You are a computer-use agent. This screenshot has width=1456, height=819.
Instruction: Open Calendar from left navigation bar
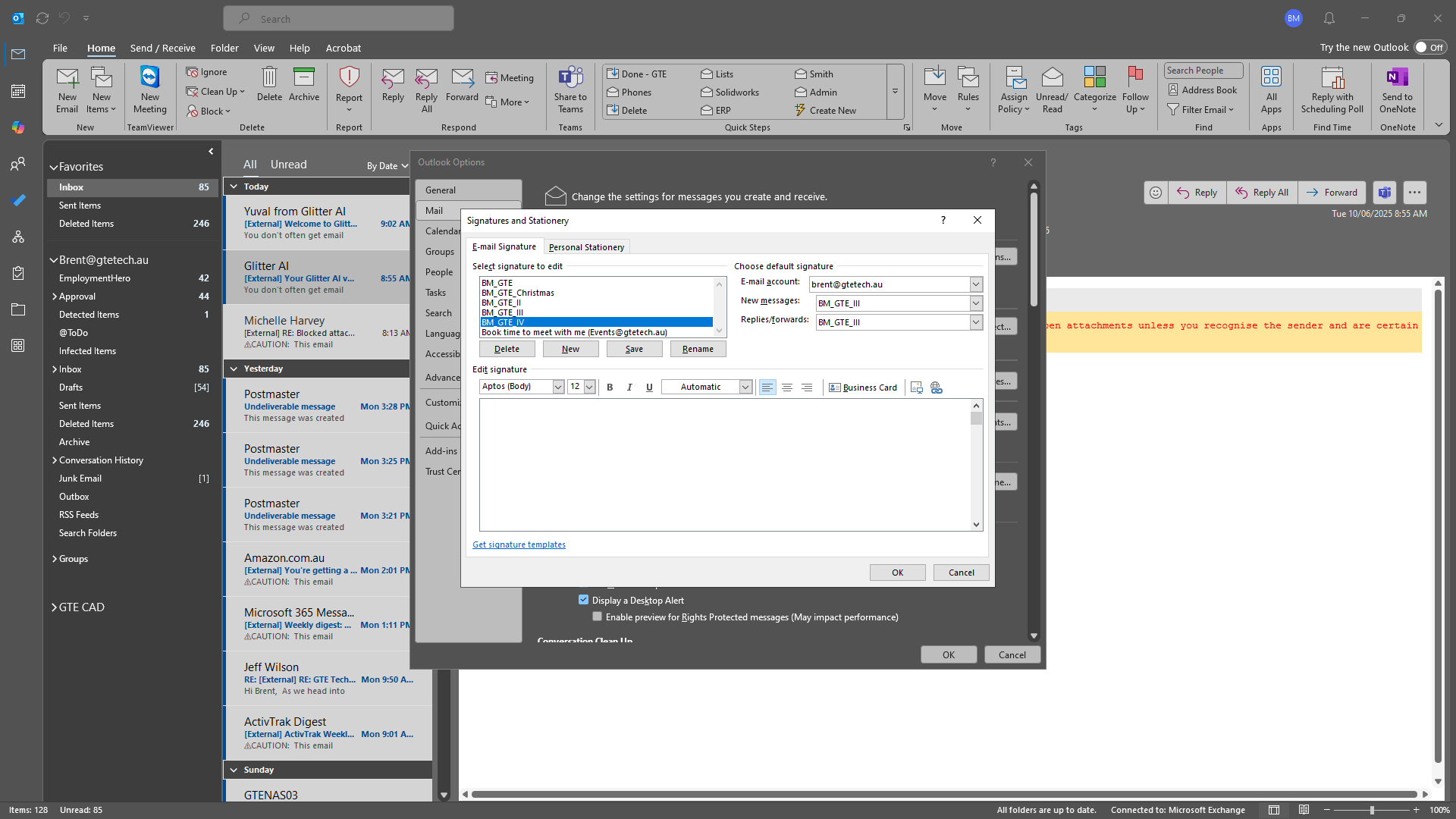pos(18,91)
